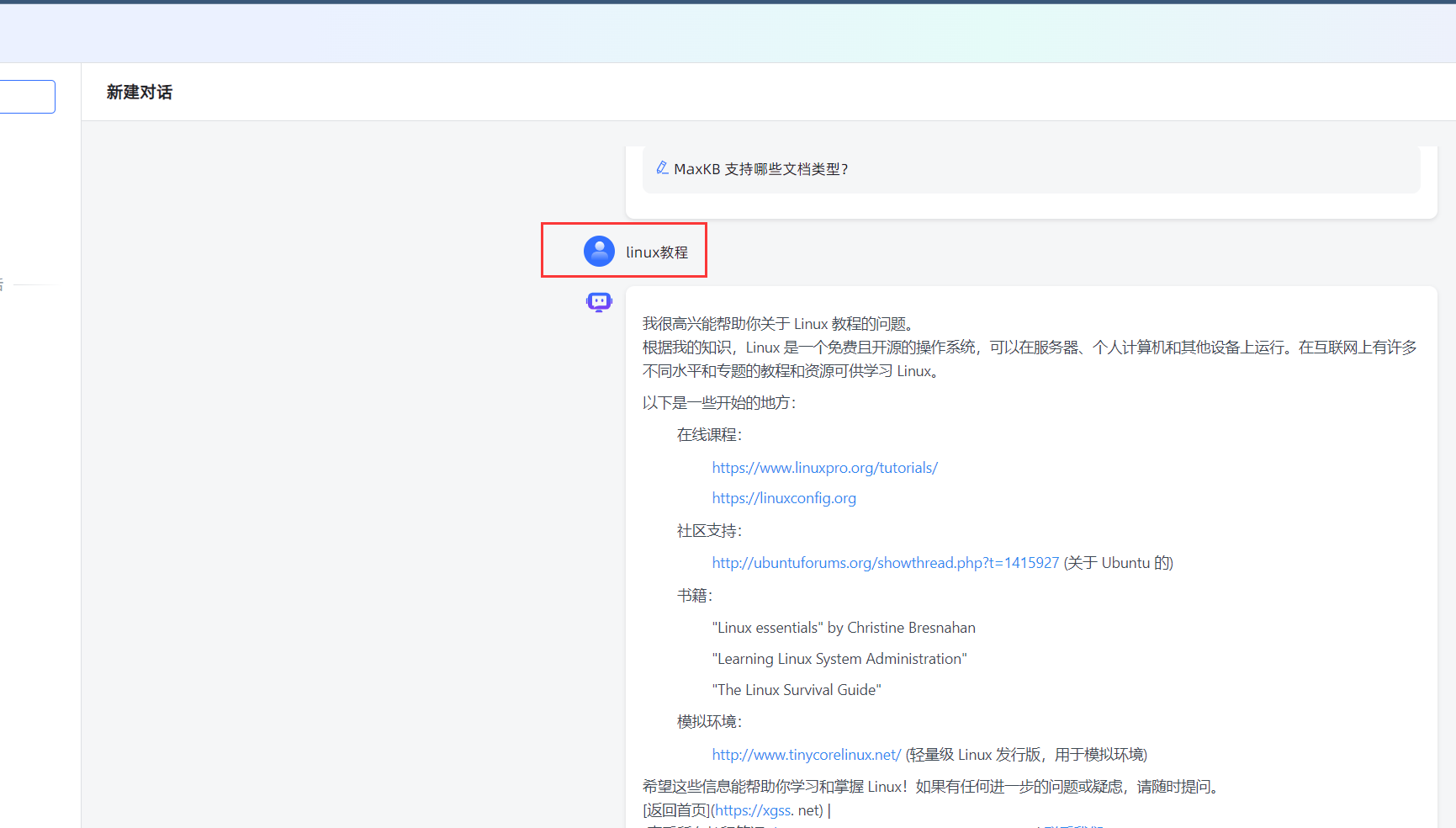
Task: Click the 新建对话 title
Action: click(x=140, y=93)
